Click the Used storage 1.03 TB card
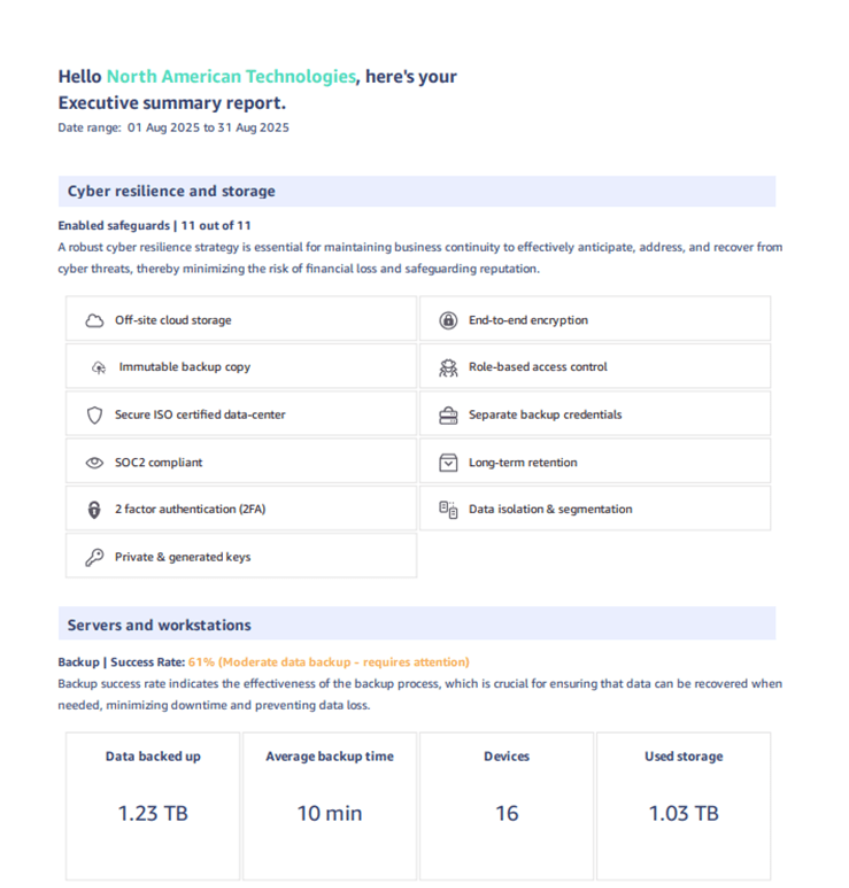 click(x=683, y=805)
